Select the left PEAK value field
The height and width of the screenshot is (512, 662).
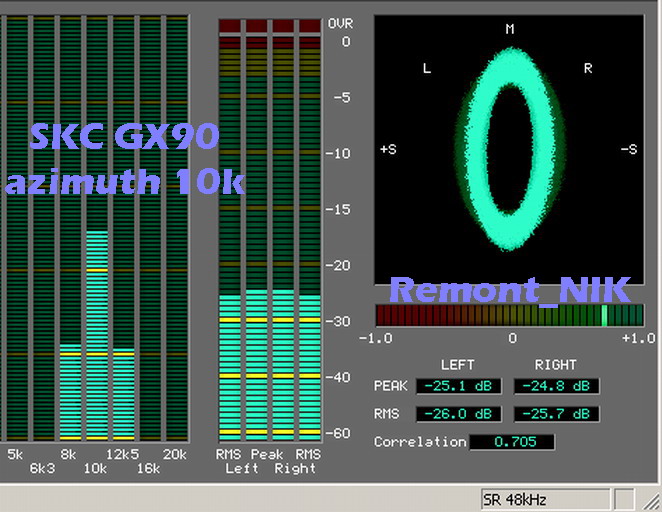(458, 386)
